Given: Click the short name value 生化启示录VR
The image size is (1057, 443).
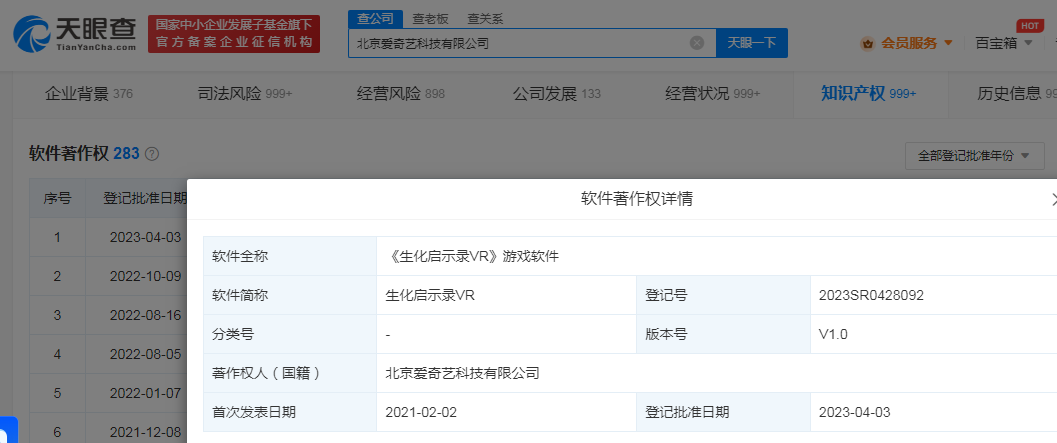Looking at the screenshot, I should click(x=430, y=295).
